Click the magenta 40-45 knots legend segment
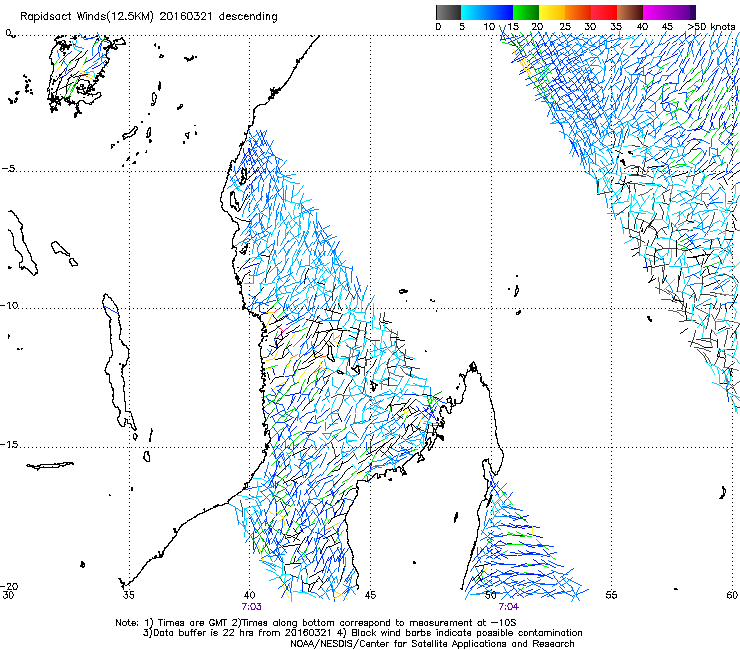This screenshot has height=650, width=740. [656, 12]
